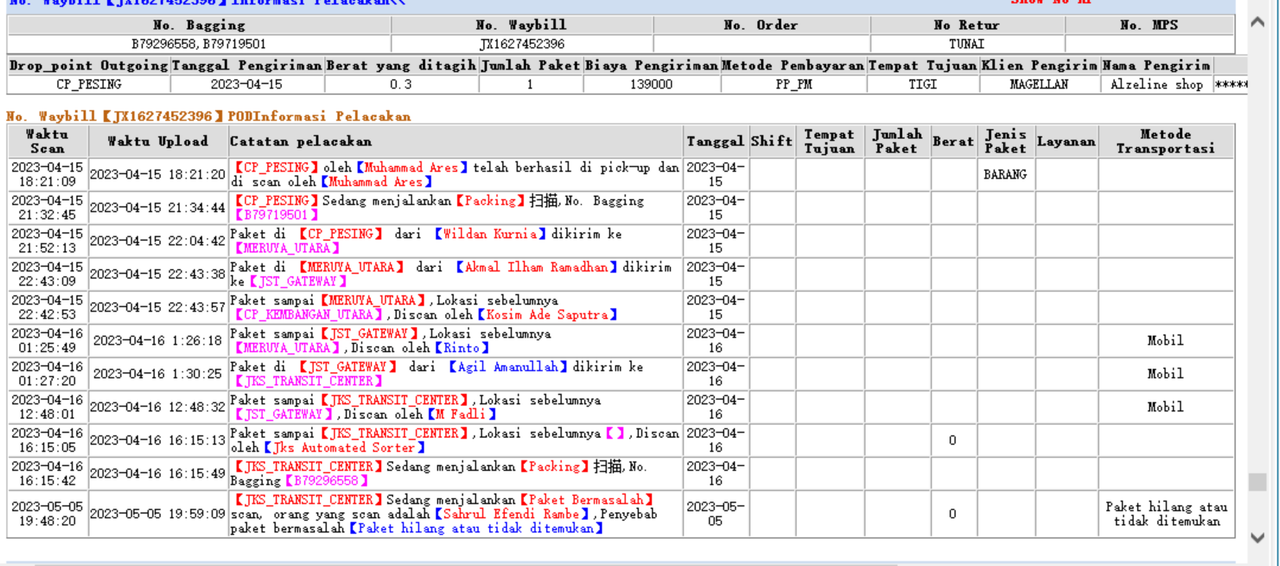Click sender name 'Alzeline shop'
The height and width of the screenshot is (566, 1280).
click(1156, 85)
